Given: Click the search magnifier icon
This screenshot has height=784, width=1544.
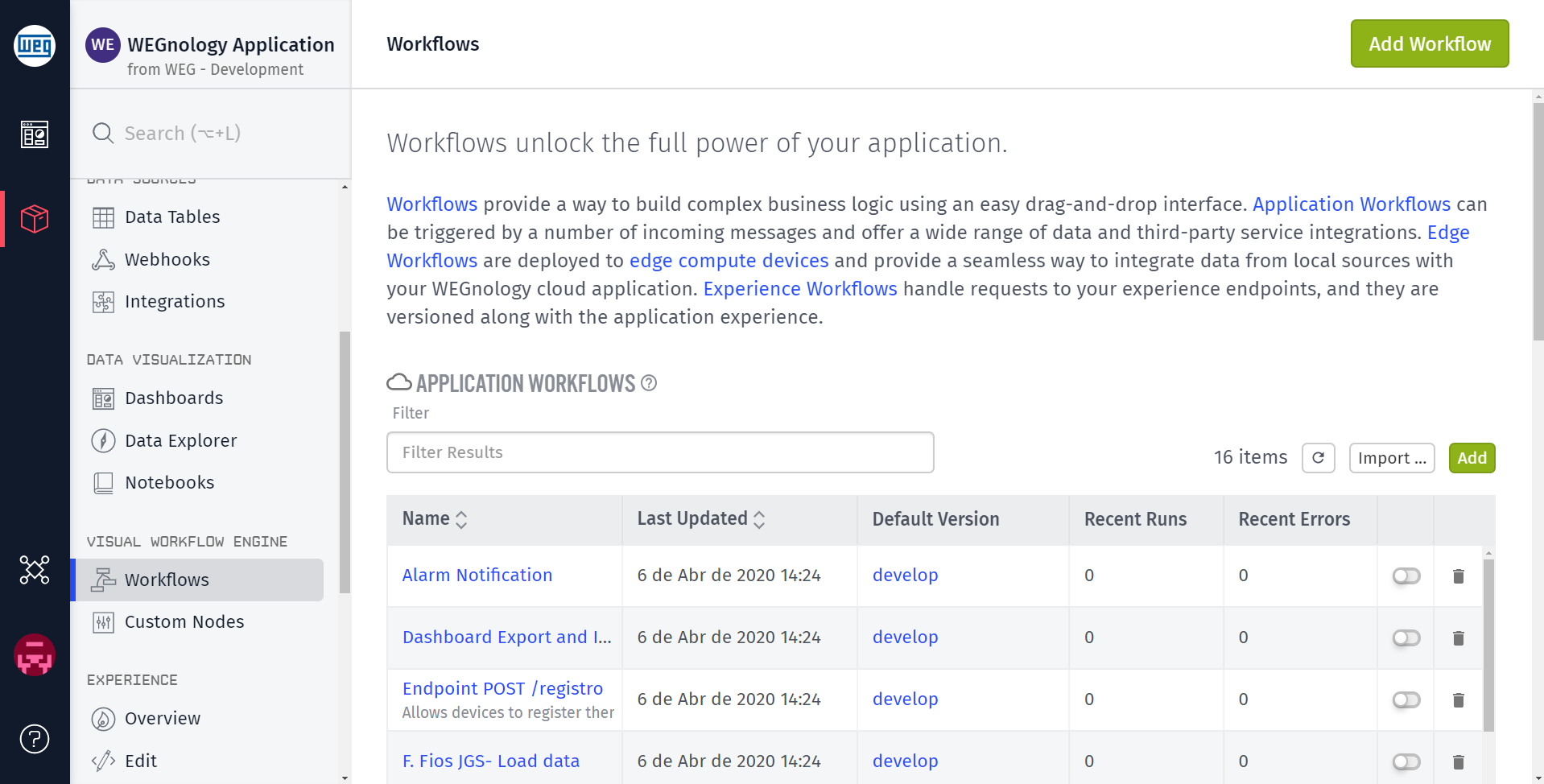Looking at the screenshot, I should pos(103,133).
